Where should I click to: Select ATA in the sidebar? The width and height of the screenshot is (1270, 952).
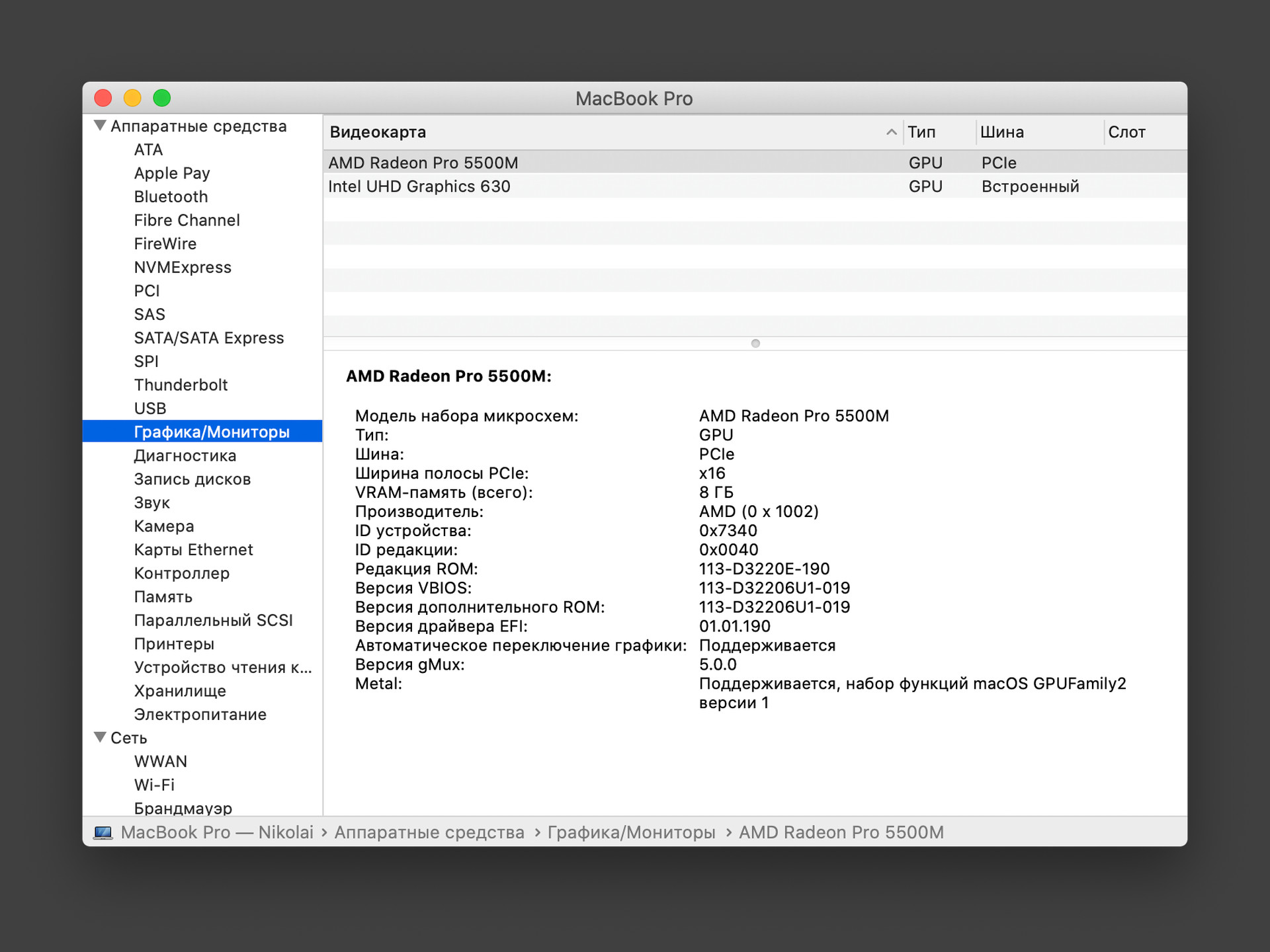[x=148, y=149]
